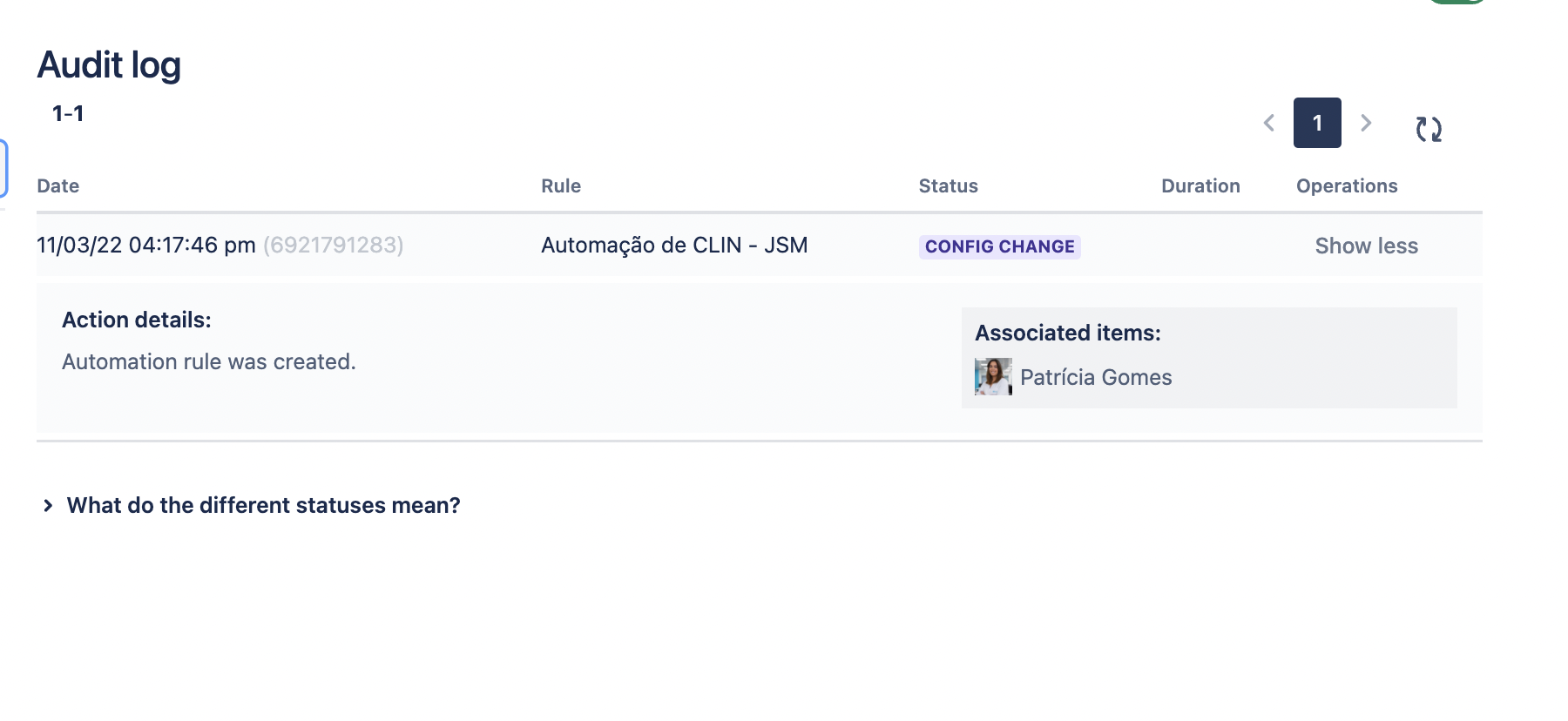Expand "What do the different statuses mean?"

[262, 505]
